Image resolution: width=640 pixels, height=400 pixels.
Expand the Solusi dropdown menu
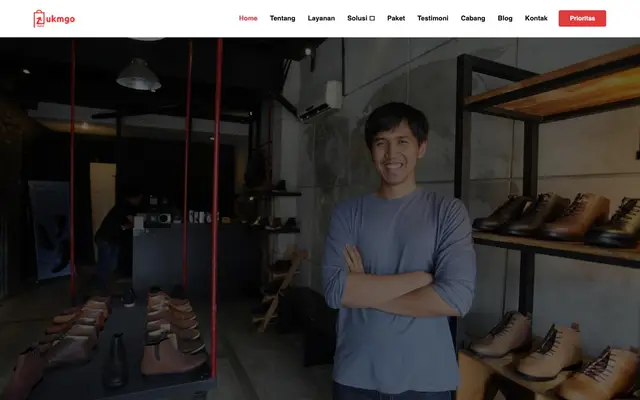[361, 18]
